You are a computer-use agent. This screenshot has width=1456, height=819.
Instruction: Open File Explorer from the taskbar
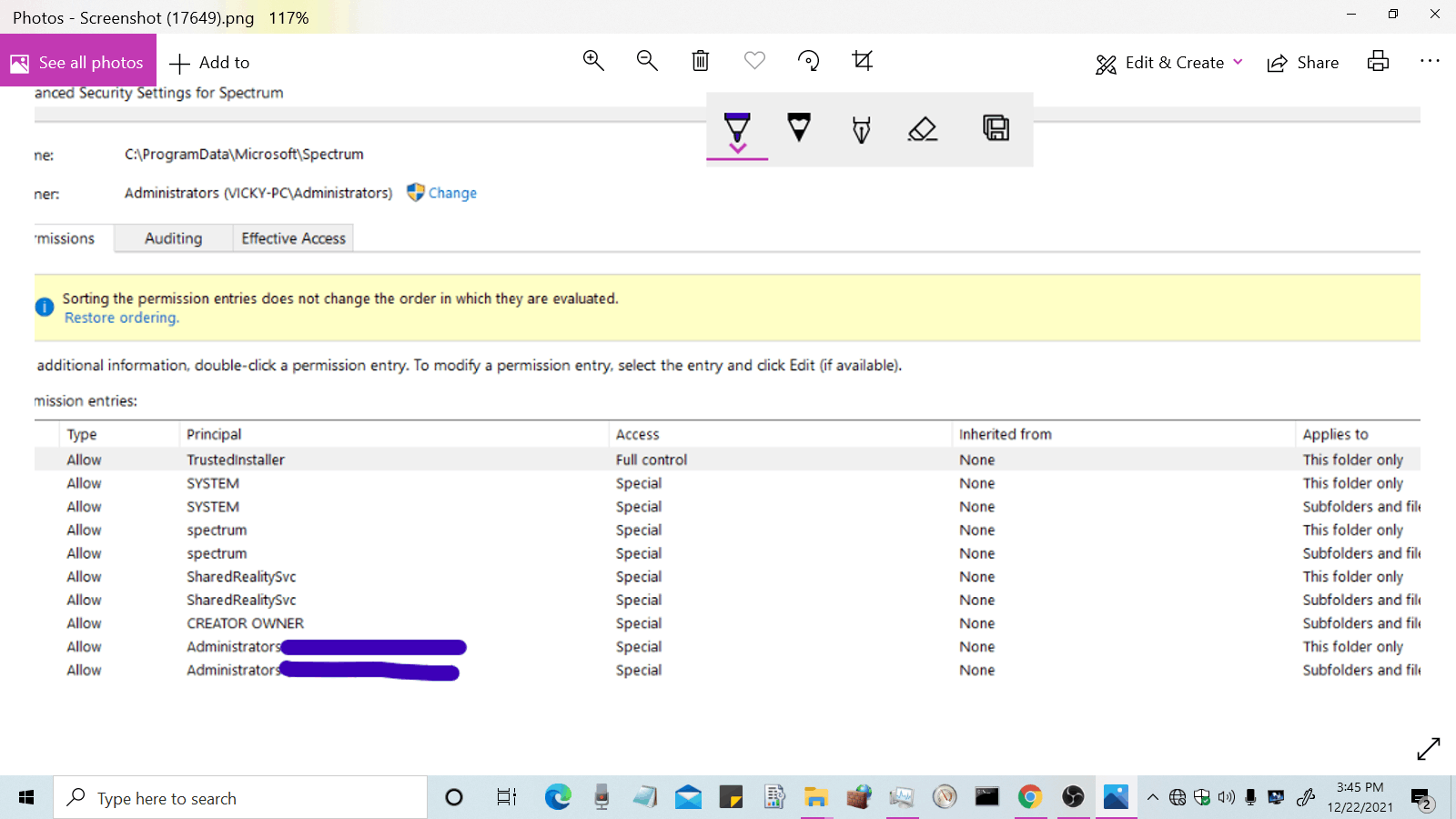(x=815, y=797)
